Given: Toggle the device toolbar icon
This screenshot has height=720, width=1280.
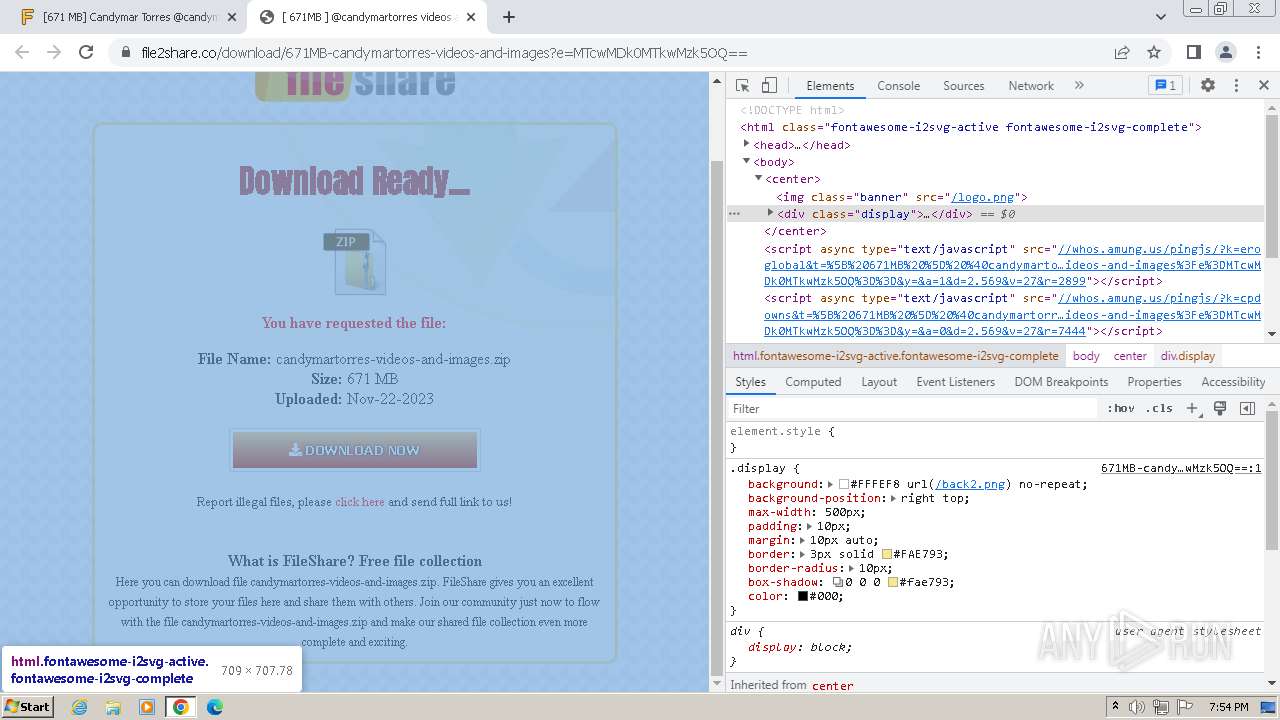Looking at the screenshot, I should click(769, 86).
